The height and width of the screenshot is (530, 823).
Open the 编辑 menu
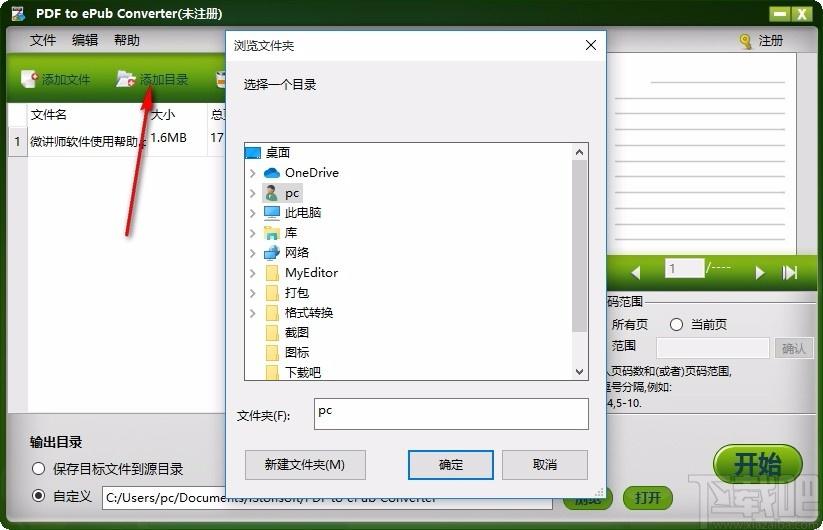coord(85,40)
